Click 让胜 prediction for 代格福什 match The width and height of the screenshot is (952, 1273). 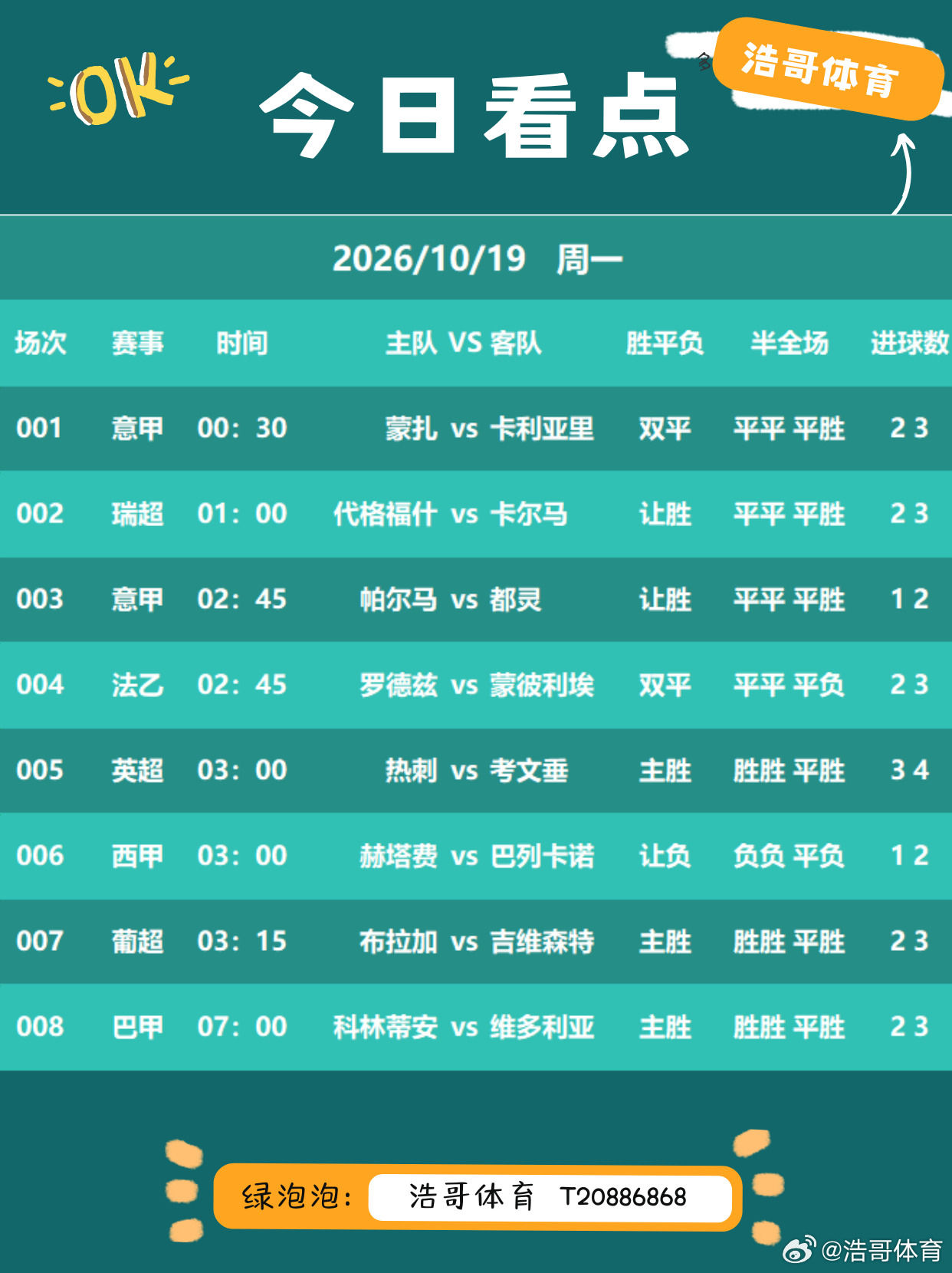pyautogui.click(x=665, y=513)
